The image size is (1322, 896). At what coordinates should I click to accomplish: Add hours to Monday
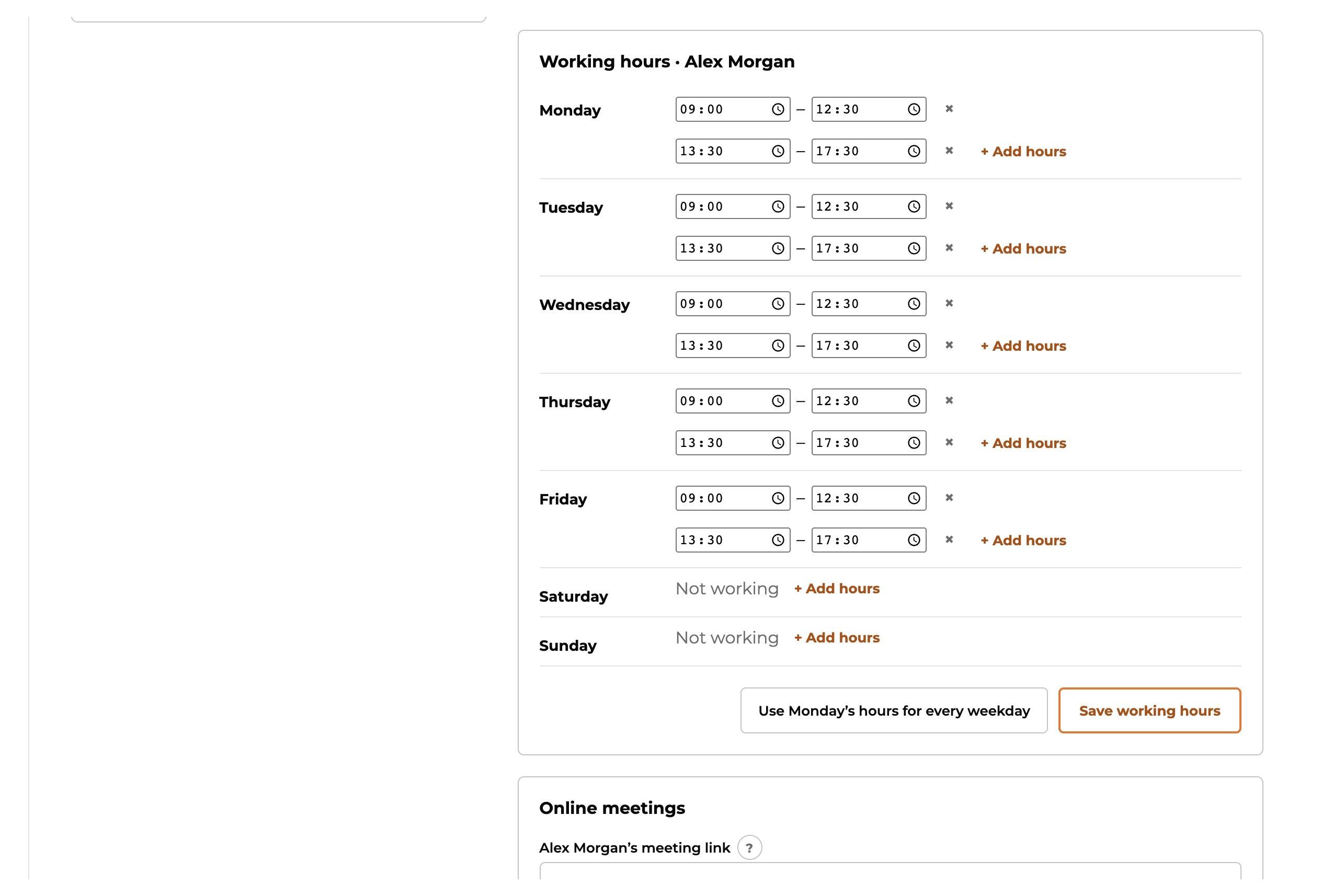click(x=1023, y=151)
